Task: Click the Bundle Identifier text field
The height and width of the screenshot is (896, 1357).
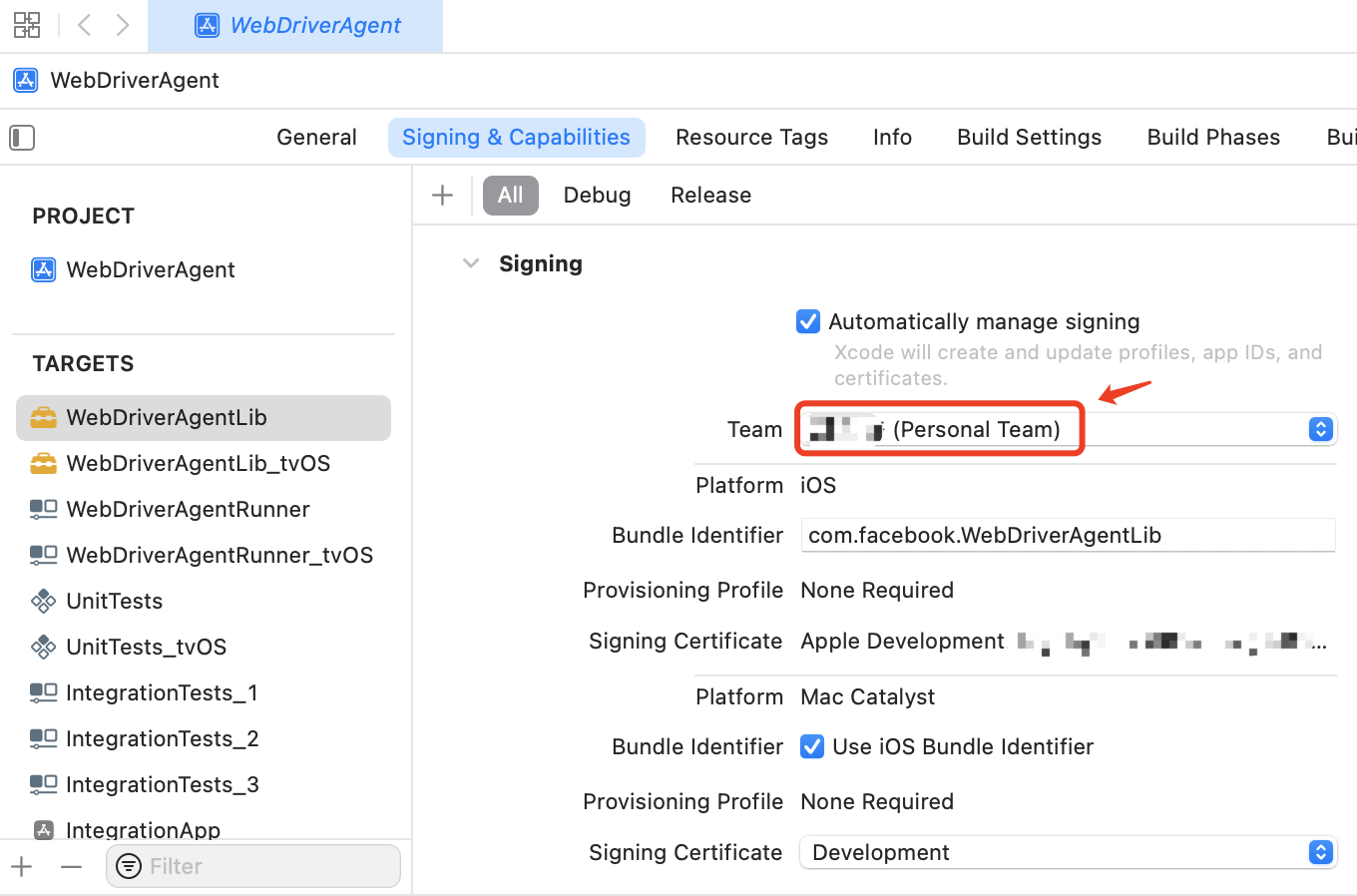Action: [x=1068, y=535]
